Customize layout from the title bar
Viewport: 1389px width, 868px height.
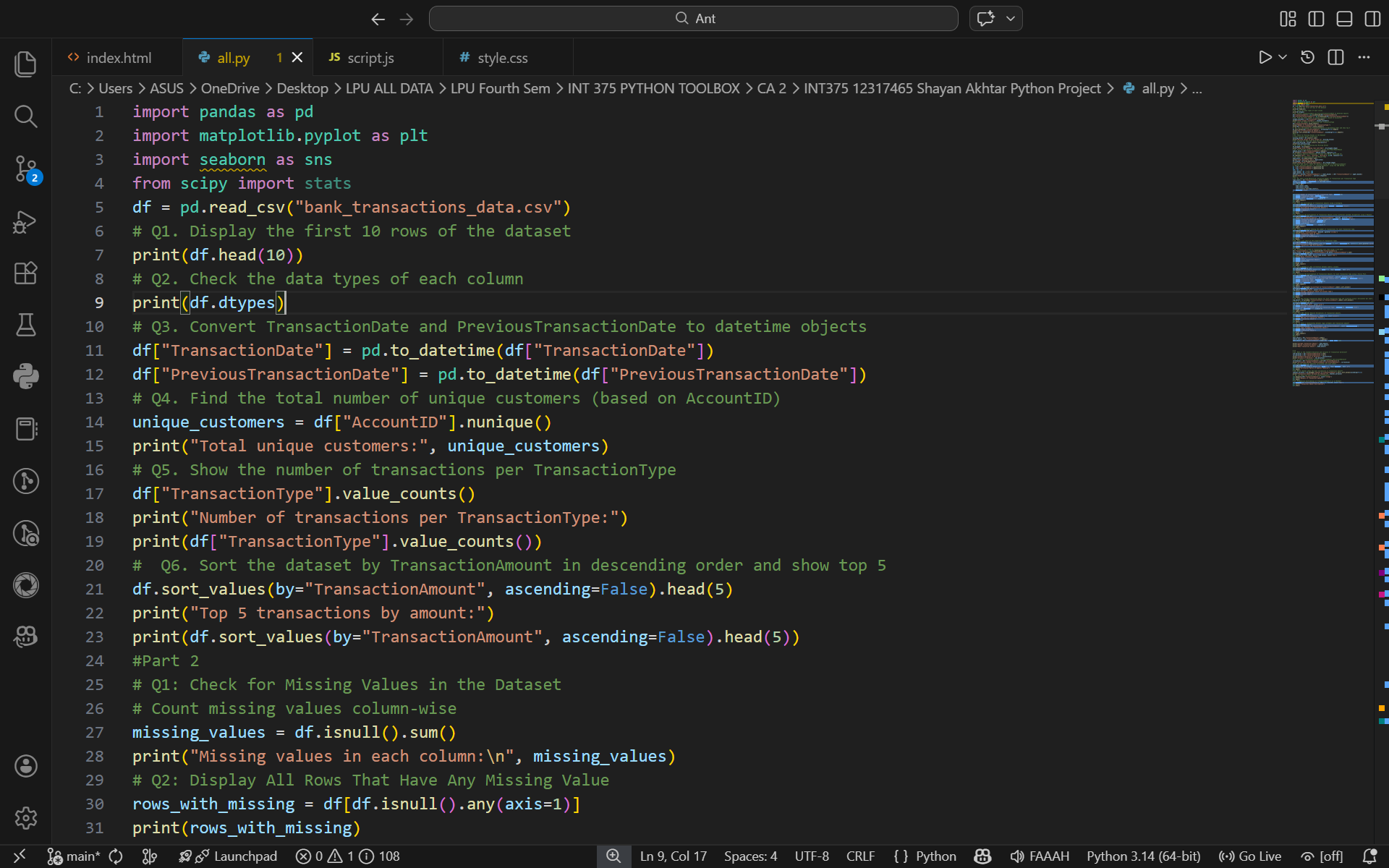[x=1288, y=19]
